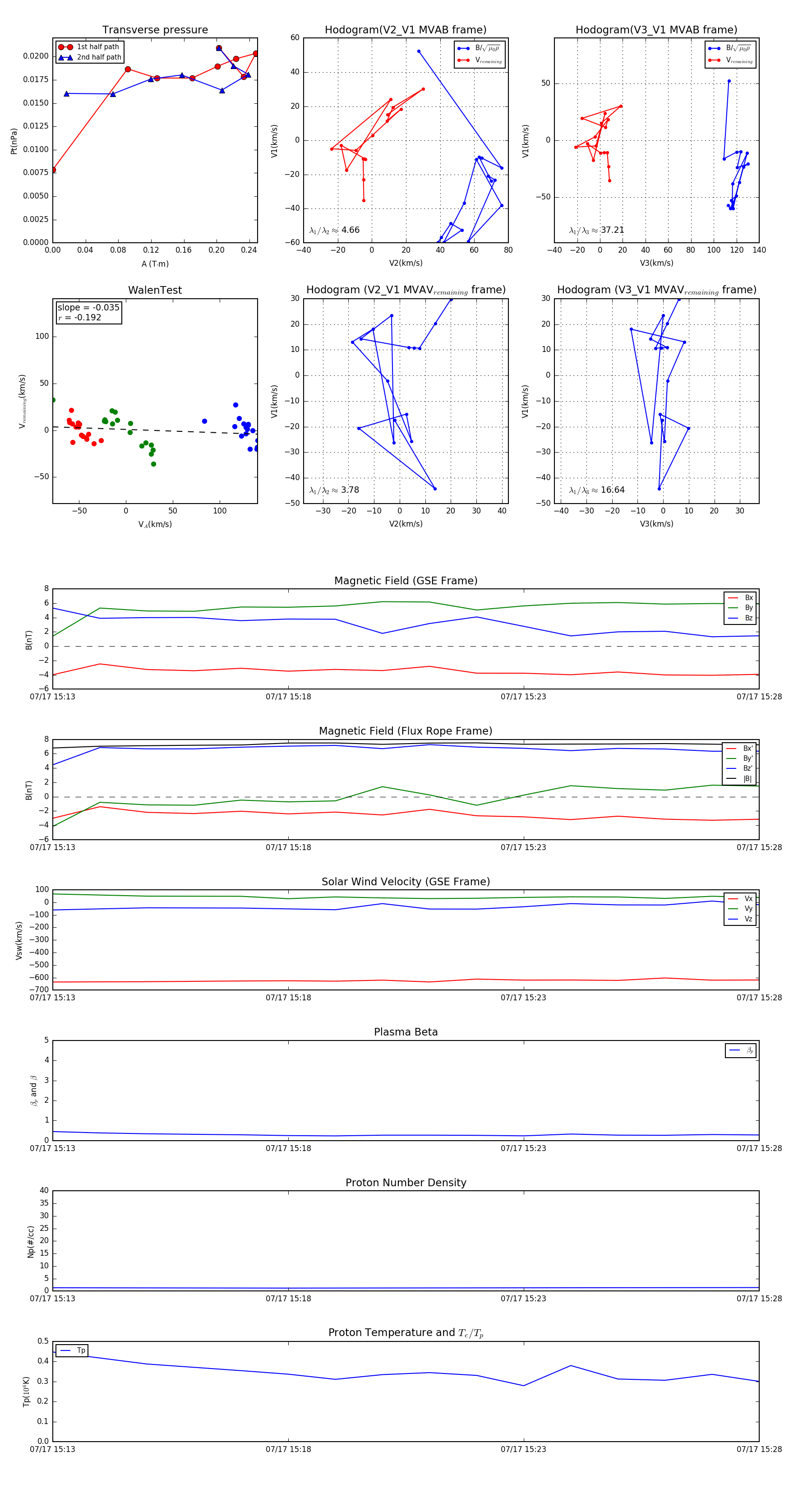Viewport: 812px width, 1489px height.
Task: Click the 'Tp' legend entry
Action: point(72,1350)
